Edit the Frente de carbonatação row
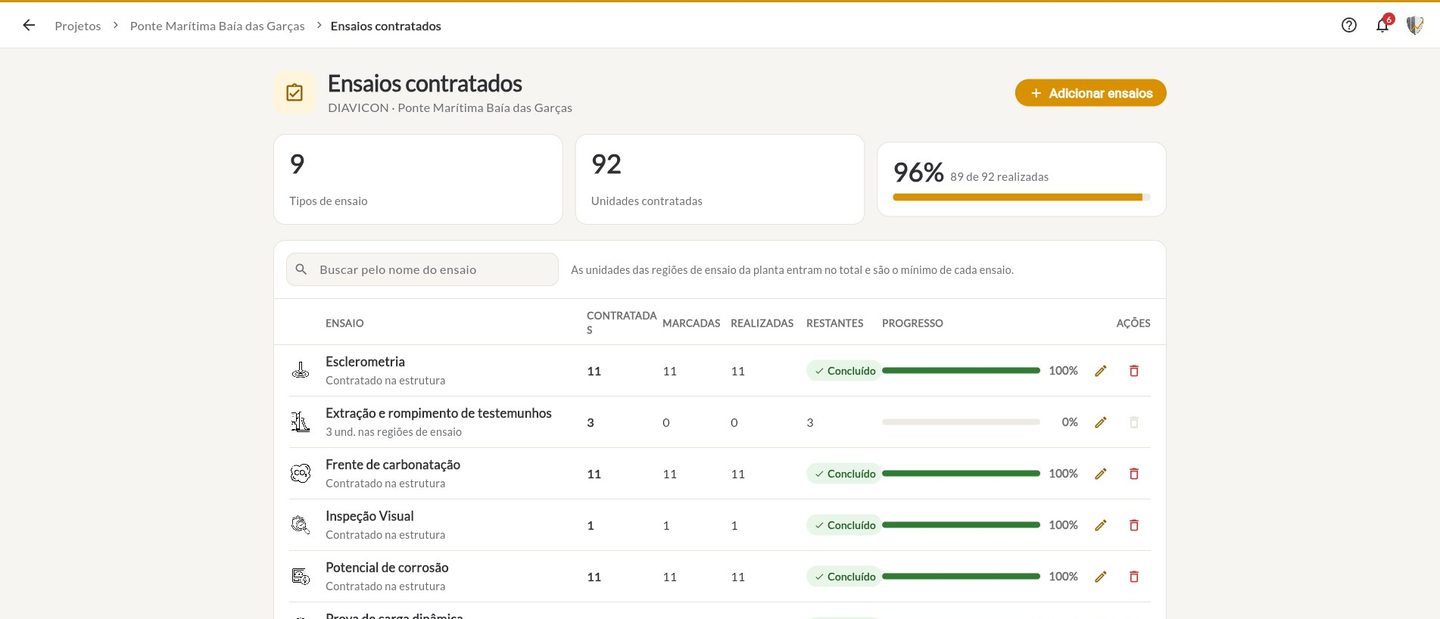Viewport: 1440px width, 619px height. click(1101, 474)
